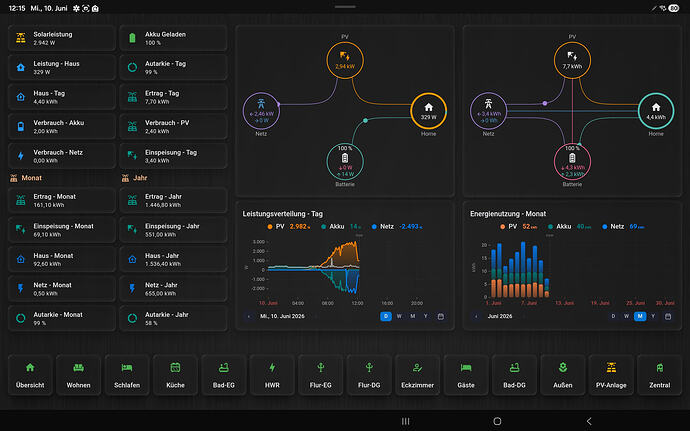Tap the Home node showing 4,4 kWh
690x431 pixels.
click(x=656, y=111)
